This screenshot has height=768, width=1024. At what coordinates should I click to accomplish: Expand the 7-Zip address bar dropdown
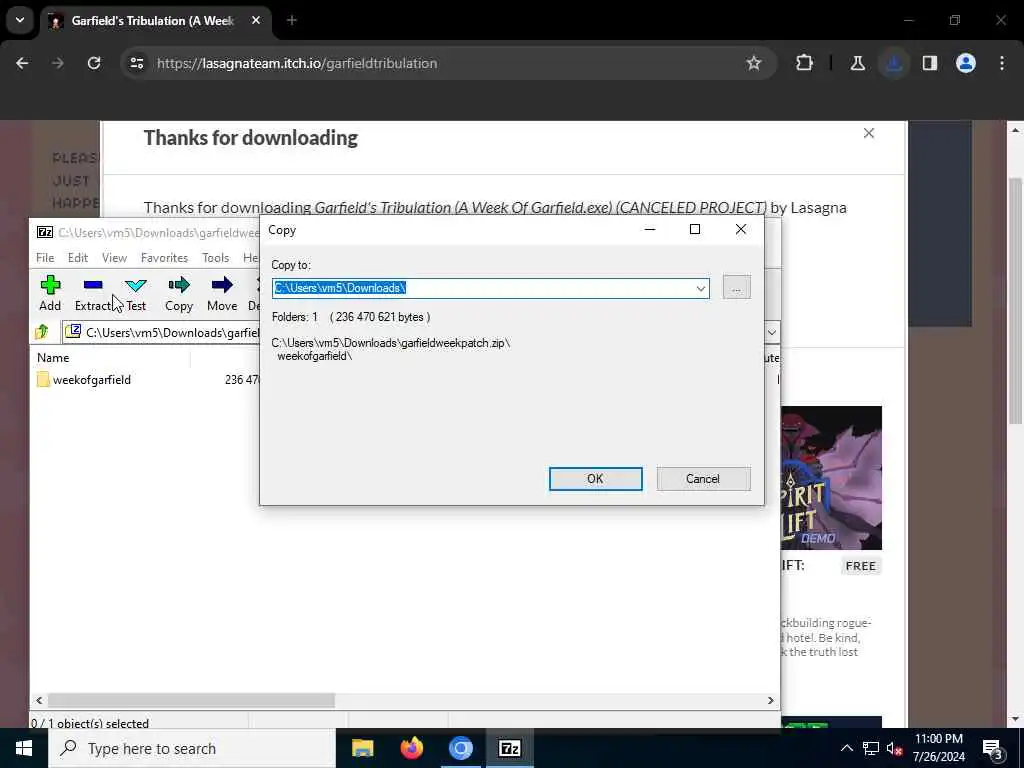771,332
